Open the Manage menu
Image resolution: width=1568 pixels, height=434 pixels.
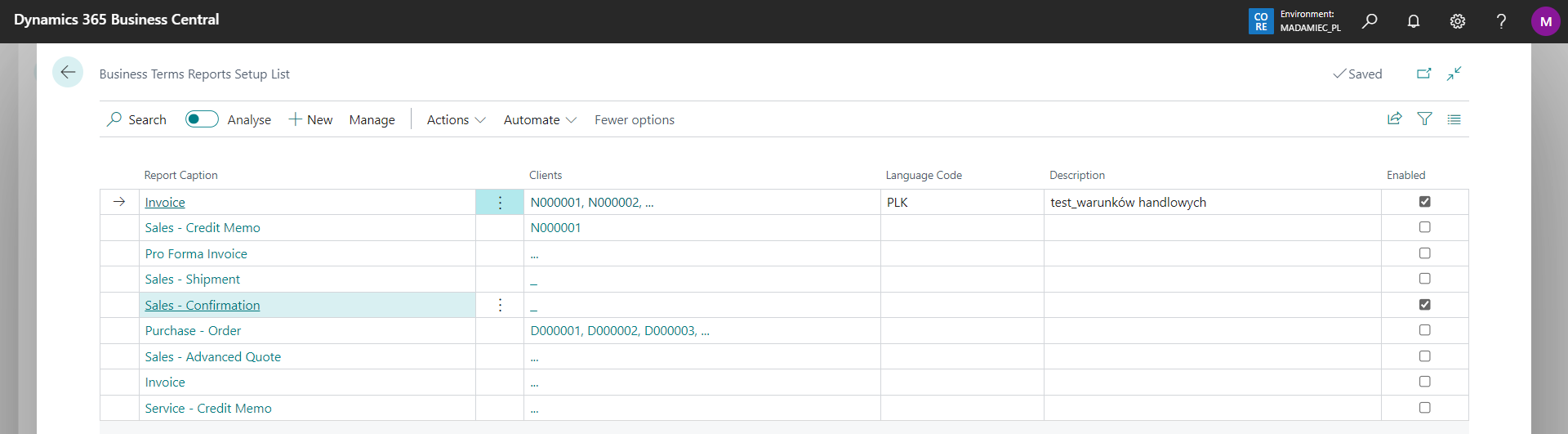(x=372, y=120)
